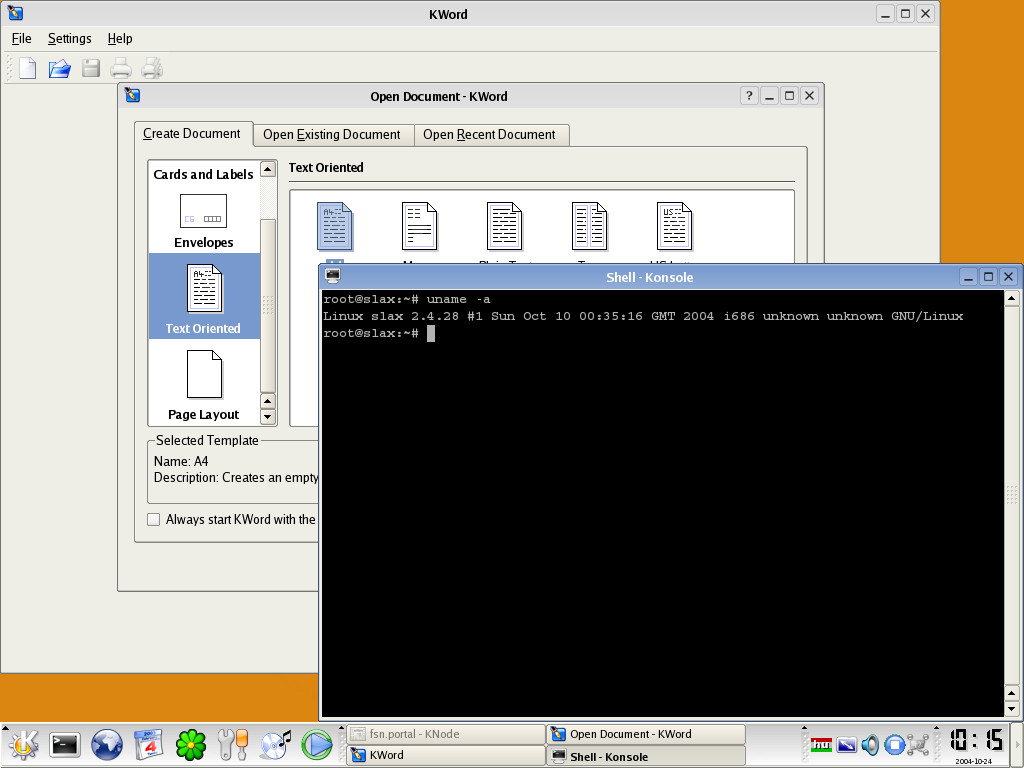Screen dimensions: 1024x768
Task: Select the A4 template thumbnail
Action: (x=335, y=226)
